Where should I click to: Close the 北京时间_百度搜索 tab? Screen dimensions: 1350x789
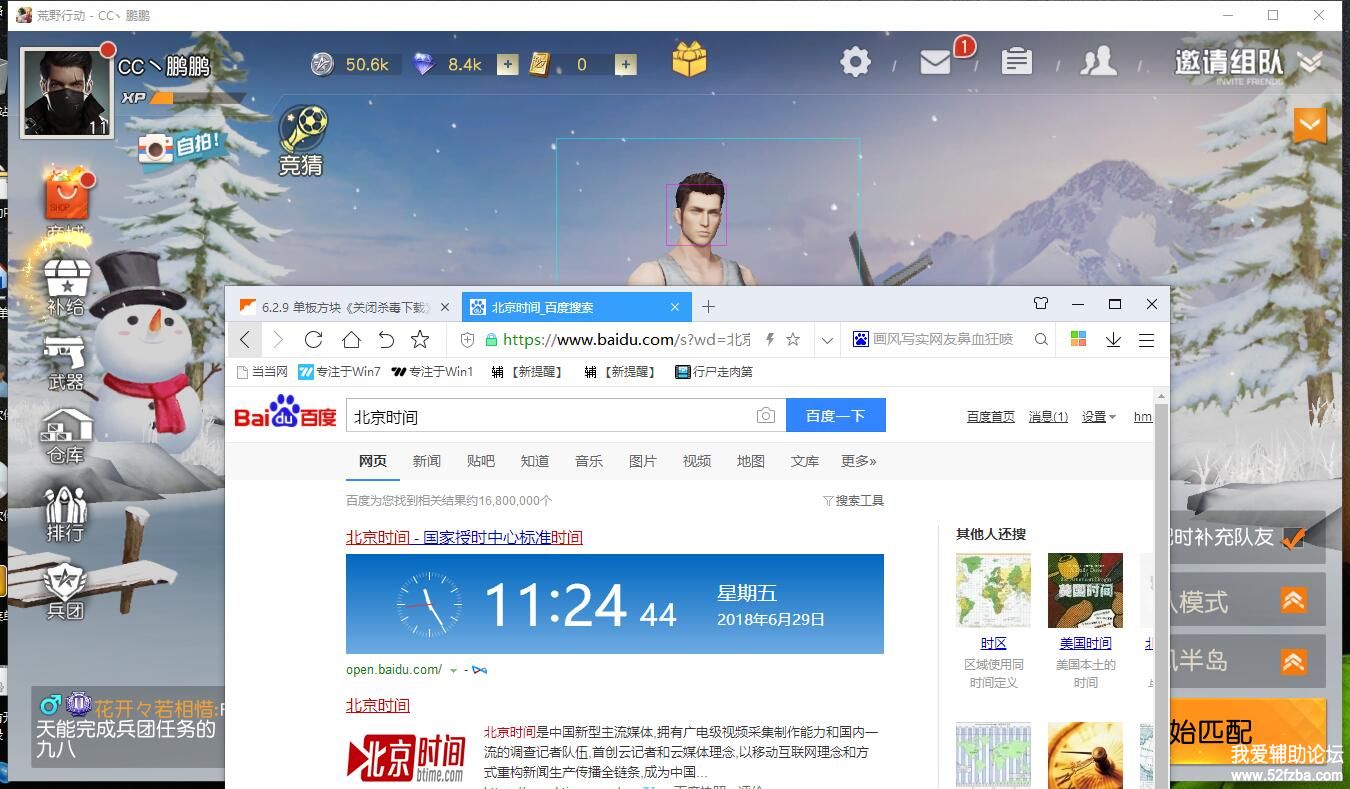[x=675, y=307]
